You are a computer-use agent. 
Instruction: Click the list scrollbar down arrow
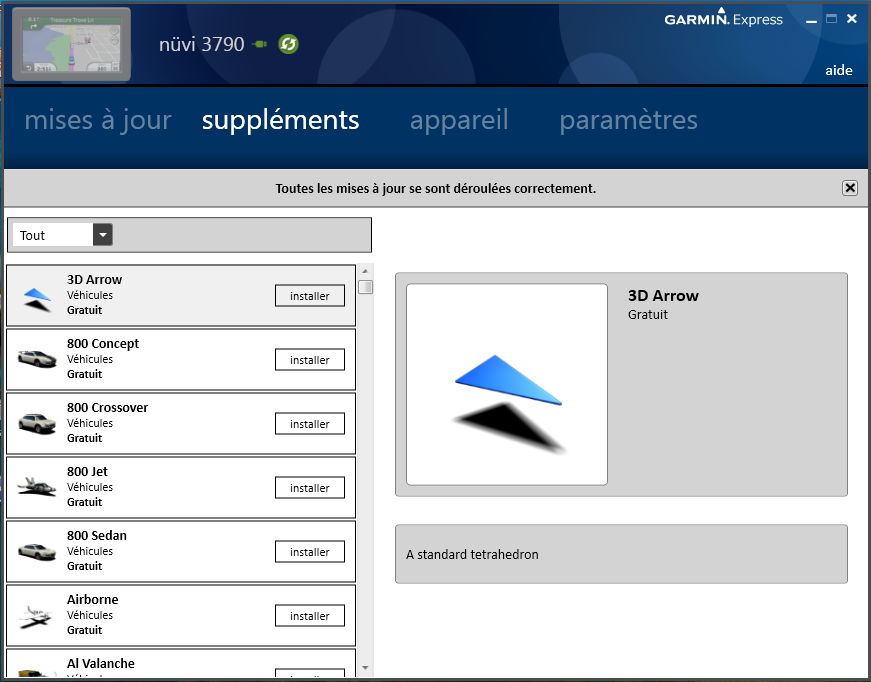point(365,668)
